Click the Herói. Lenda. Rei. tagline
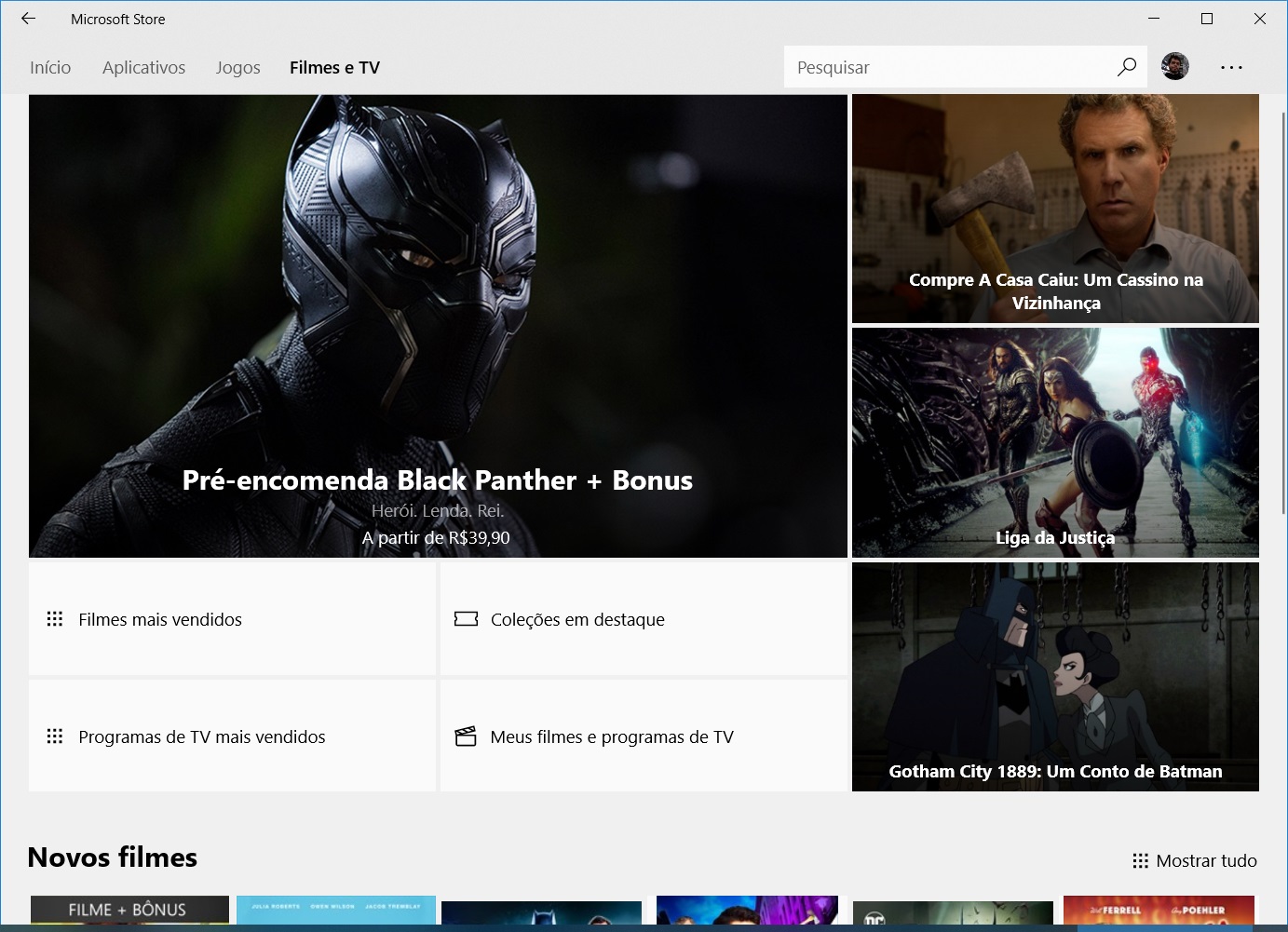This screenshot has width=1288, height=932. (438, 510)
